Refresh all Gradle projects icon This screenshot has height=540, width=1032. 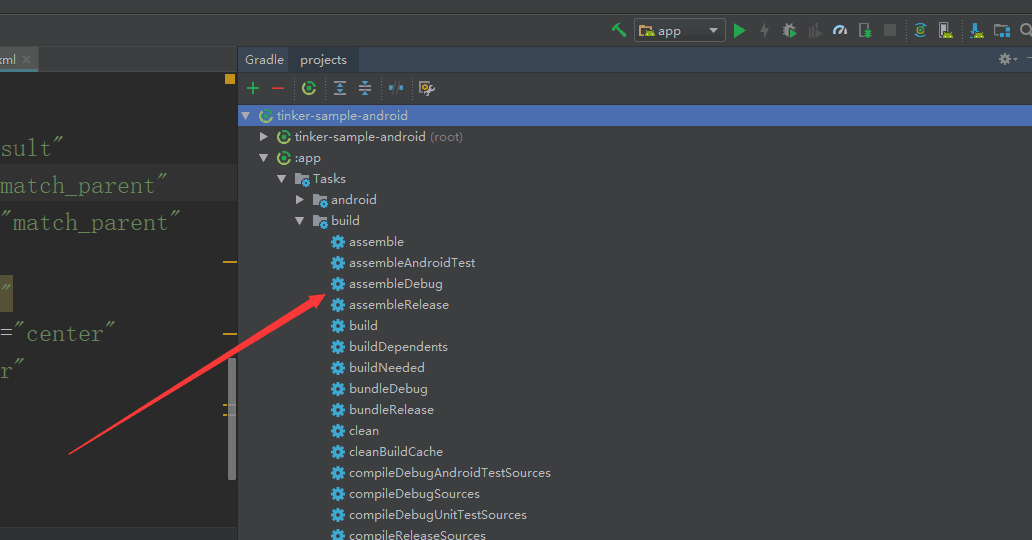click(x=309, y=88)
